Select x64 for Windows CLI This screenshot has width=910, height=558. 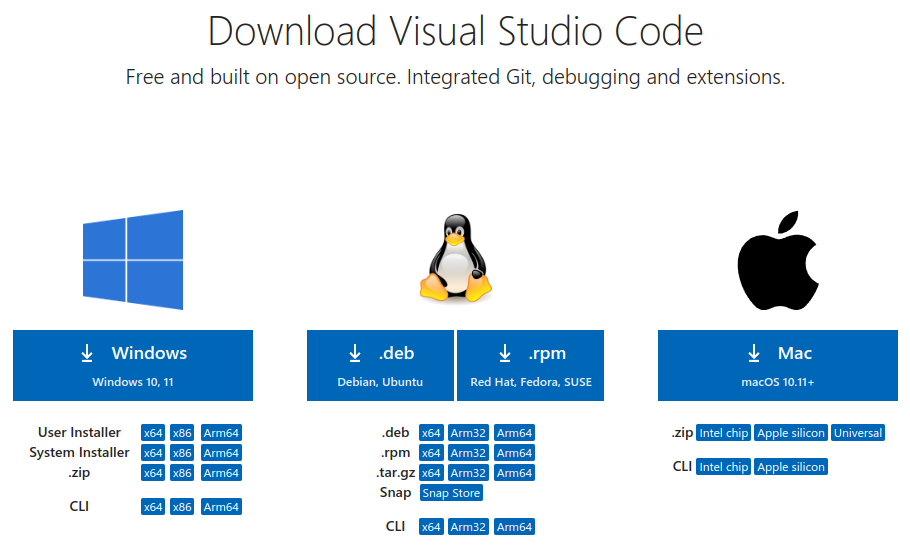(153, 507)
